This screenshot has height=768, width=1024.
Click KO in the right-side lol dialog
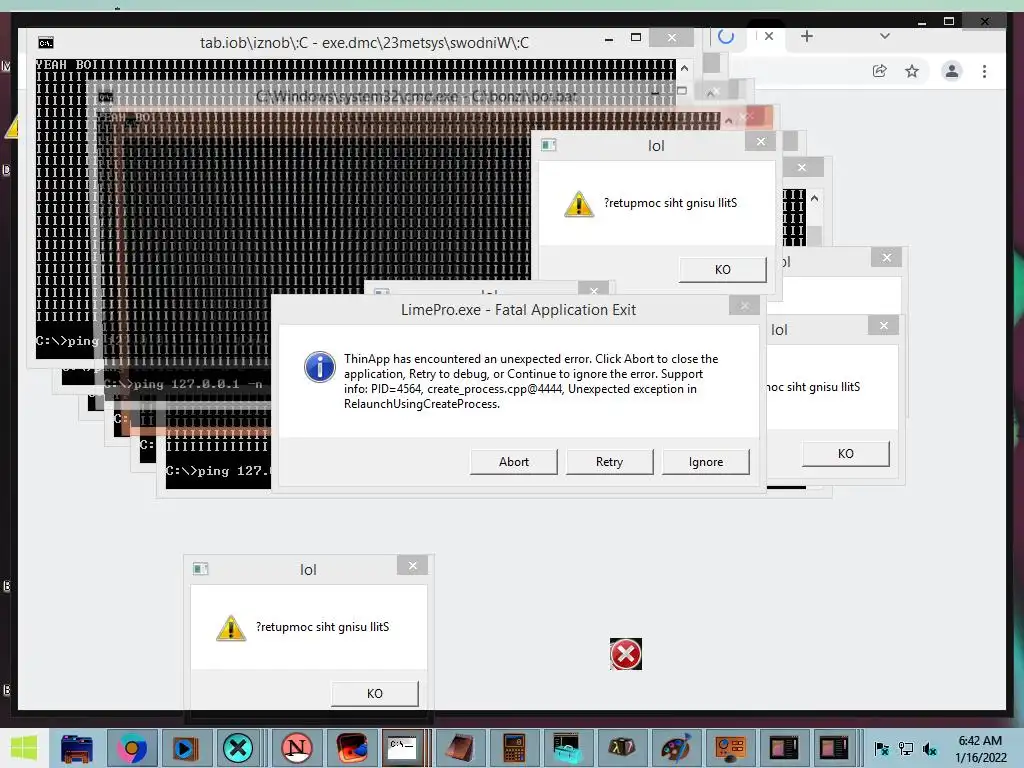pos(845,453)
